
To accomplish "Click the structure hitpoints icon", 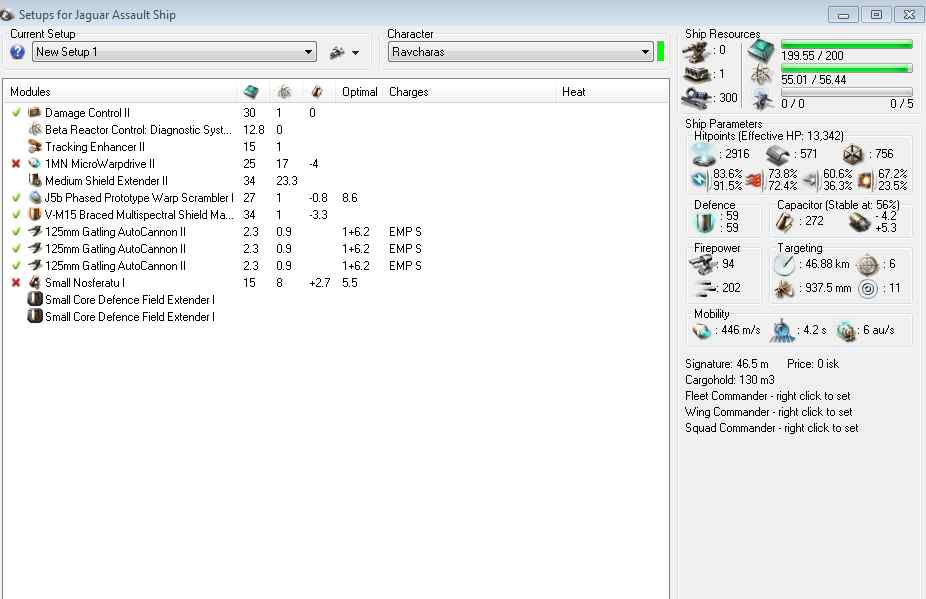I will coord(853,155).
